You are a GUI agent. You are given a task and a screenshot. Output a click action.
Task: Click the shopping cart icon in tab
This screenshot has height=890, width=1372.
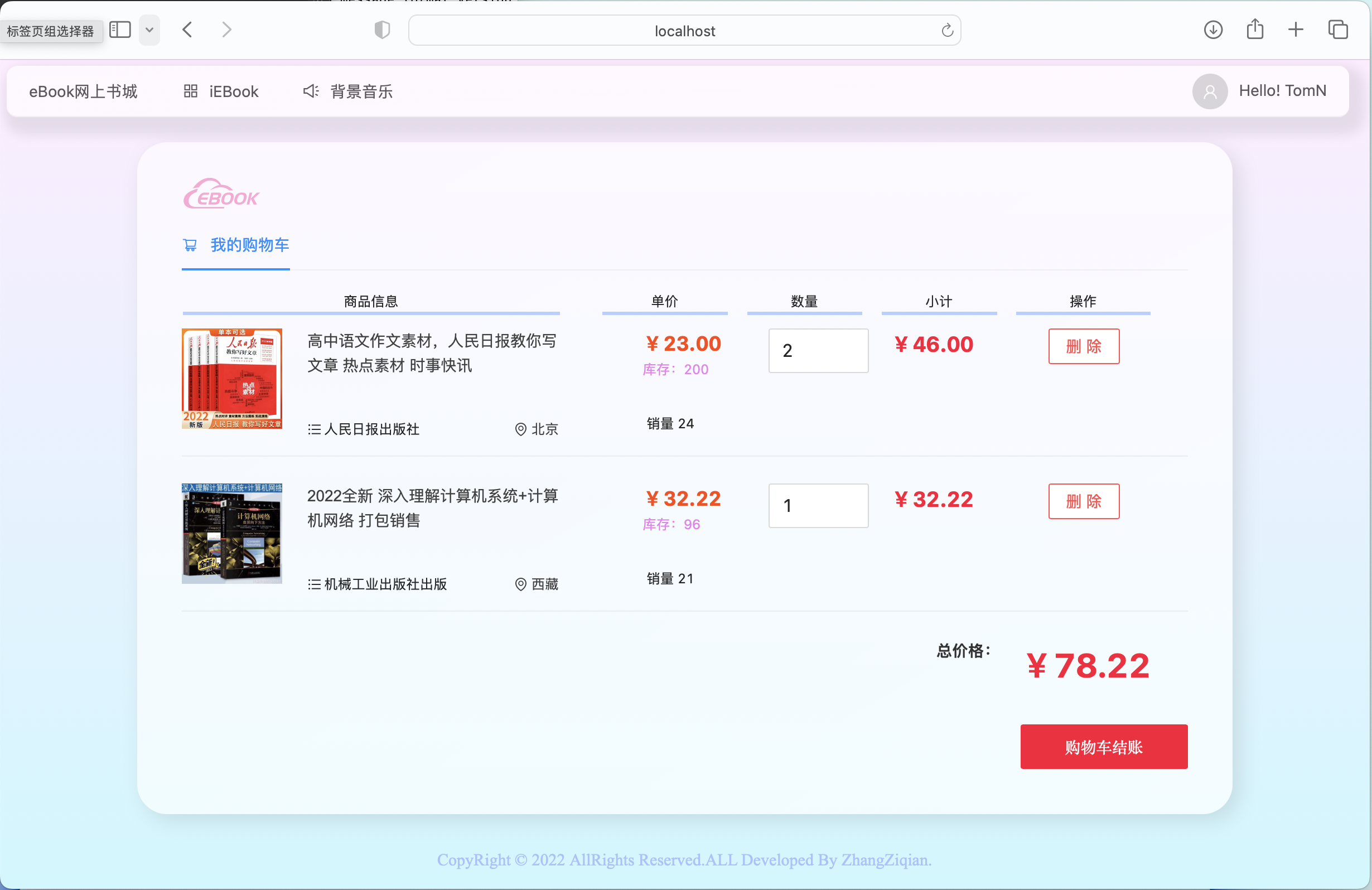point(190,245)
